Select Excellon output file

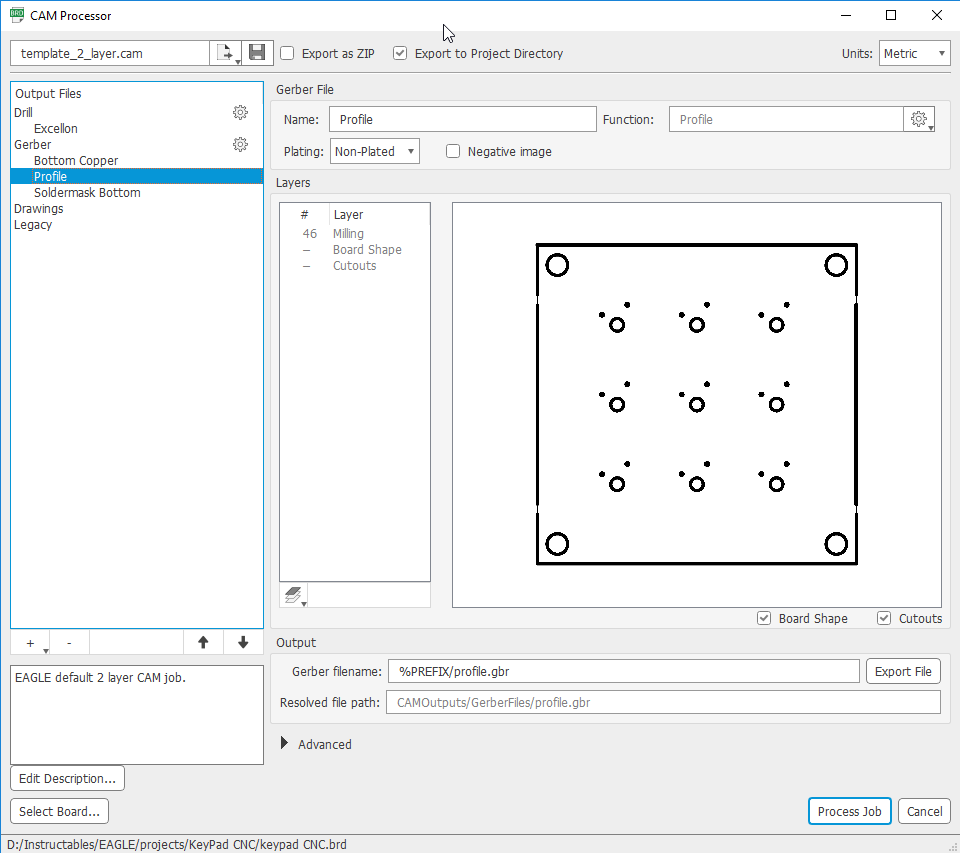(56, 129)
